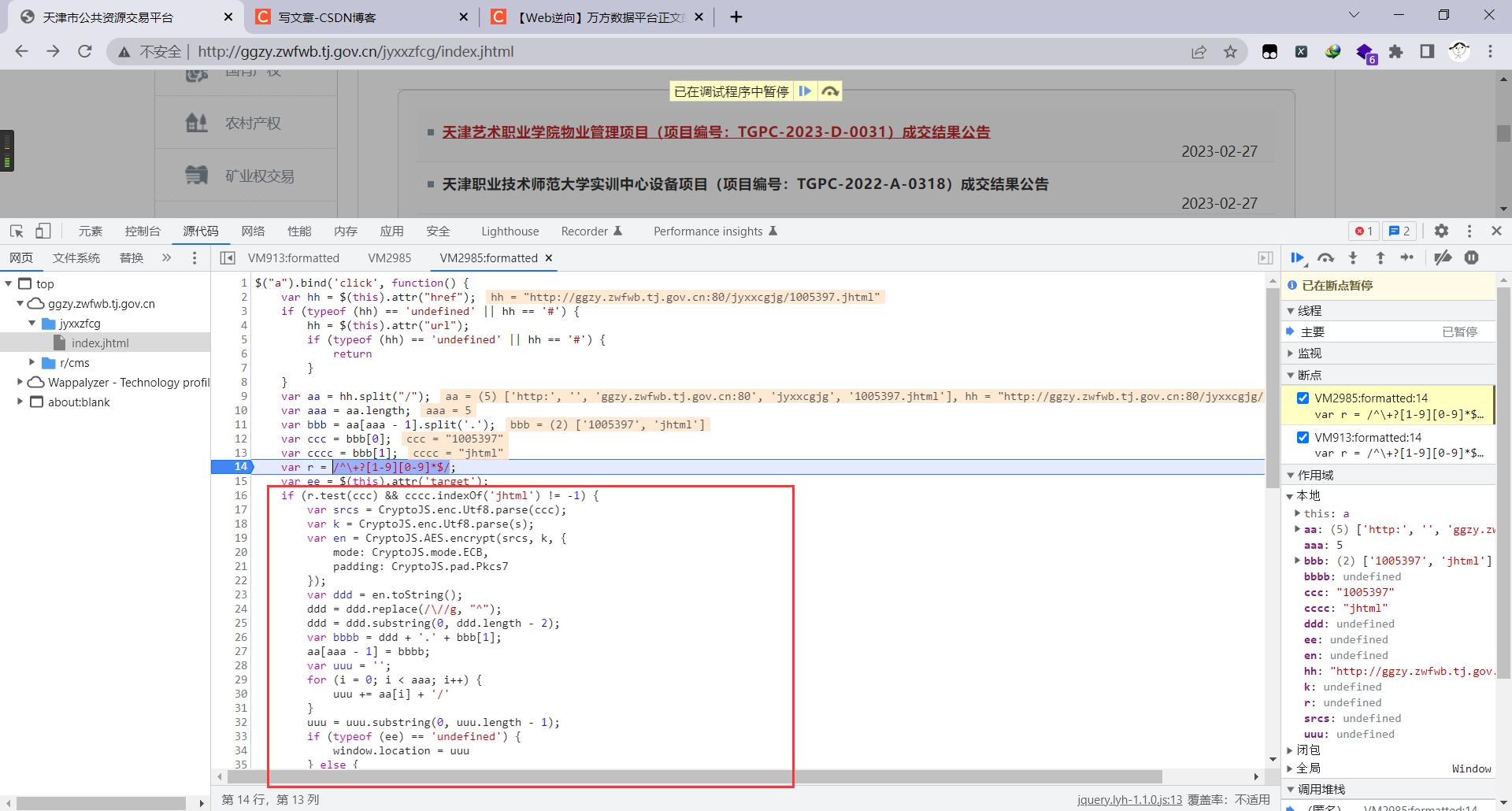Switch to VM2985 file tab
The height and width of the screenshot is (811, 1512).
pos(390,257)
